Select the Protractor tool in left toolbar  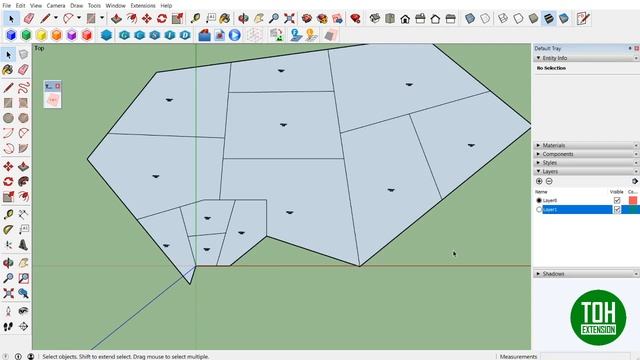[8, 229]
